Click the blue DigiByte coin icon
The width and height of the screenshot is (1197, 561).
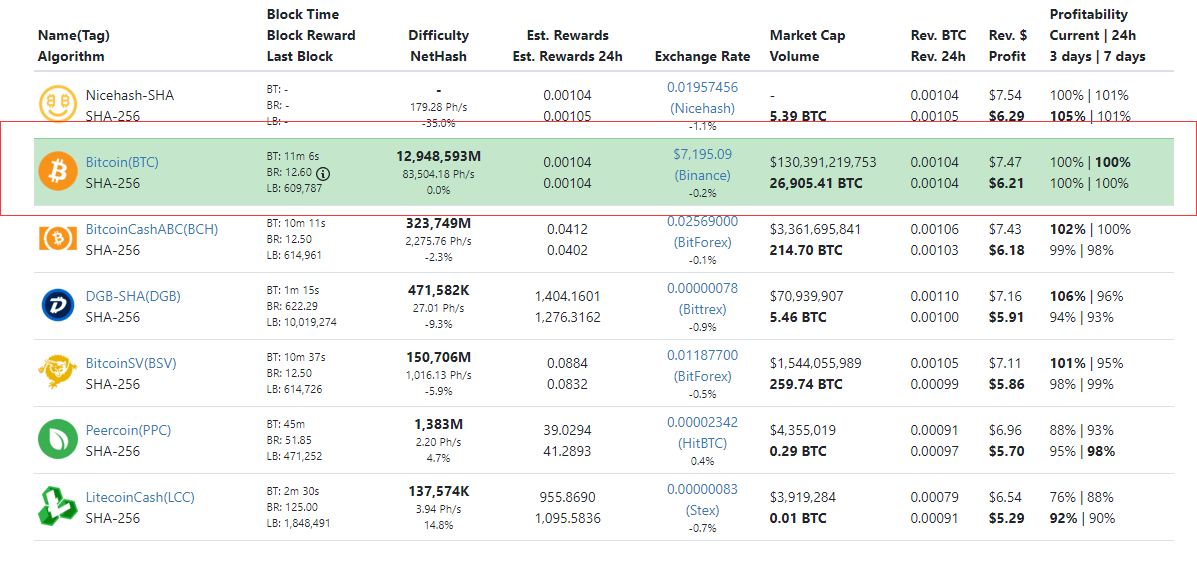[x=58, y=306]
